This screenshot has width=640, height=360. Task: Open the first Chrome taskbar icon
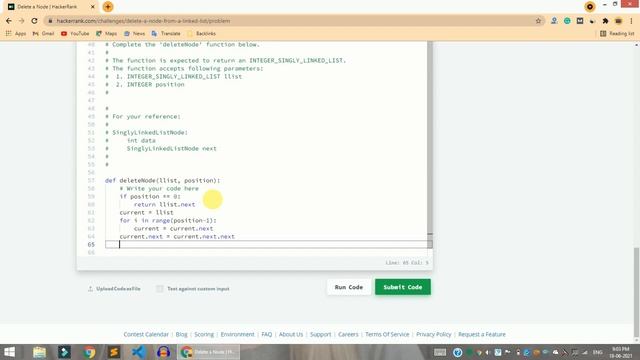tap(89, 352)
